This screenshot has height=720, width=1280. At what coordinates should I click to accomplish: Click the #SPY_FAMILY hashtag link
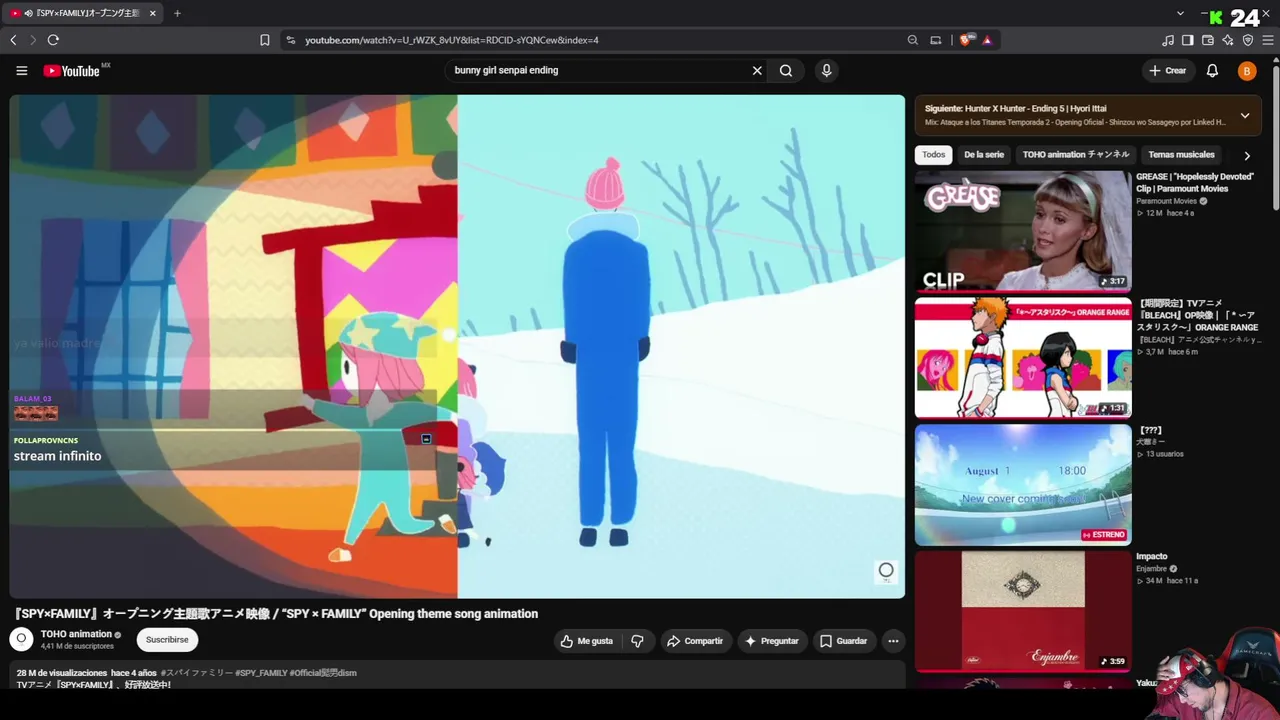point(260,673)
